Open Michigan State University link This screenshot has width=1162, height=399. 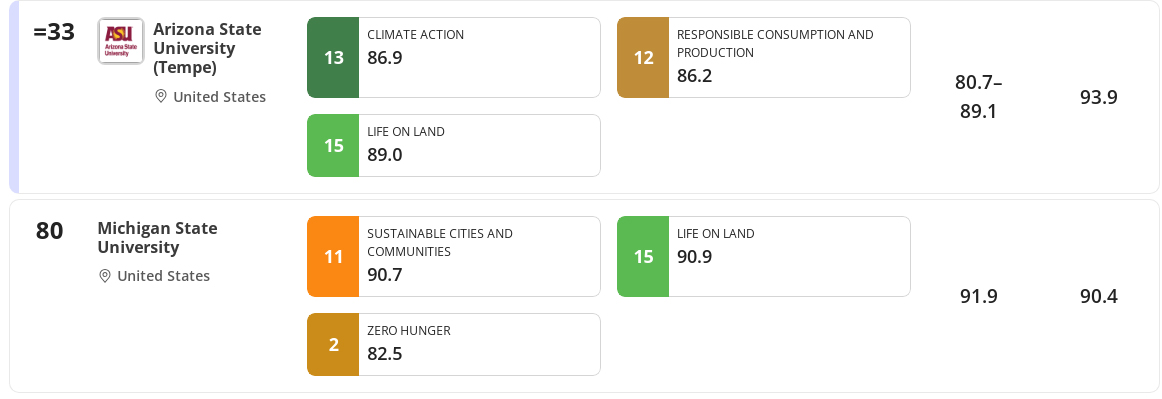click(157, 237)
